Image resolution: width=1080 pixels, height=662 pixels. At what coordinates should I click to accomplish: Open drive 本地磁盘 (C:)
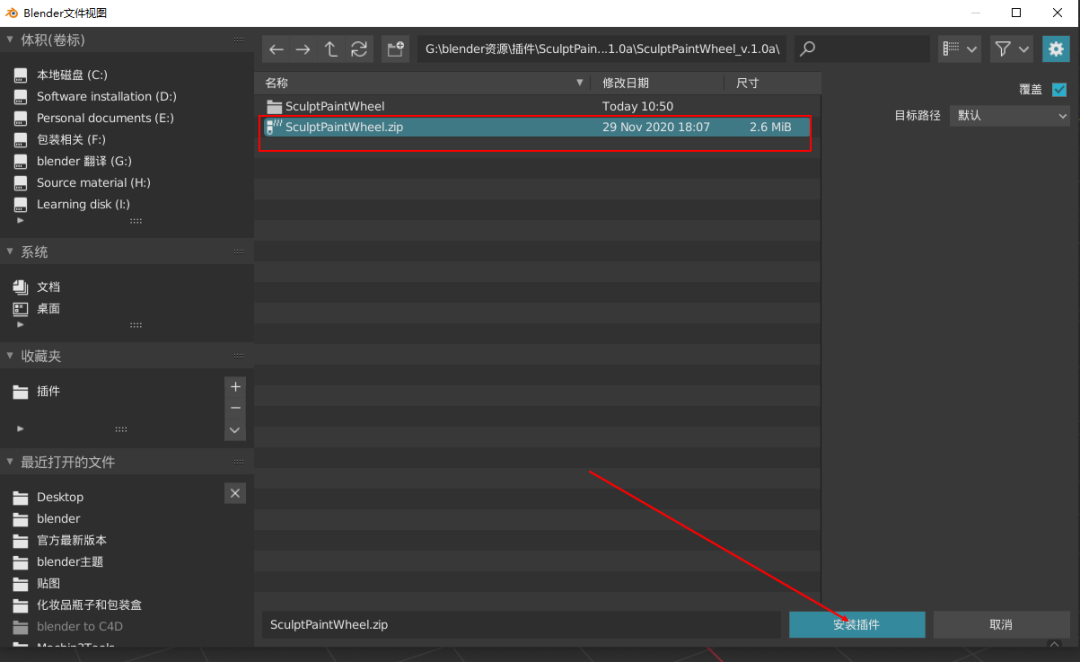(x=72, y=74)
